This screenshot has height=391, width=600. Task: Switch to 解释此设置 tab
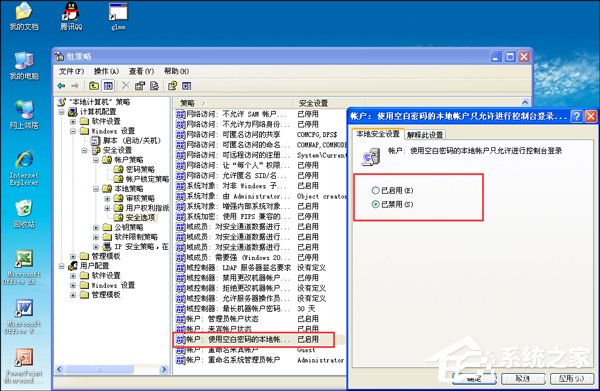[x=425, y=135]
